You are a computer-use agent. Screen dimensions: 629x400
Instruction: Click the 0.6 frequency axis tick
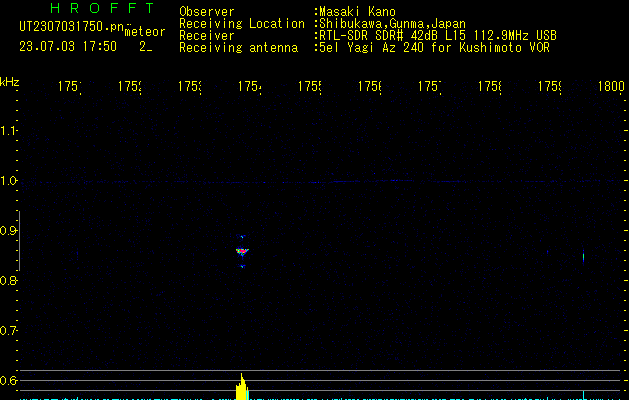coord(10,381)
